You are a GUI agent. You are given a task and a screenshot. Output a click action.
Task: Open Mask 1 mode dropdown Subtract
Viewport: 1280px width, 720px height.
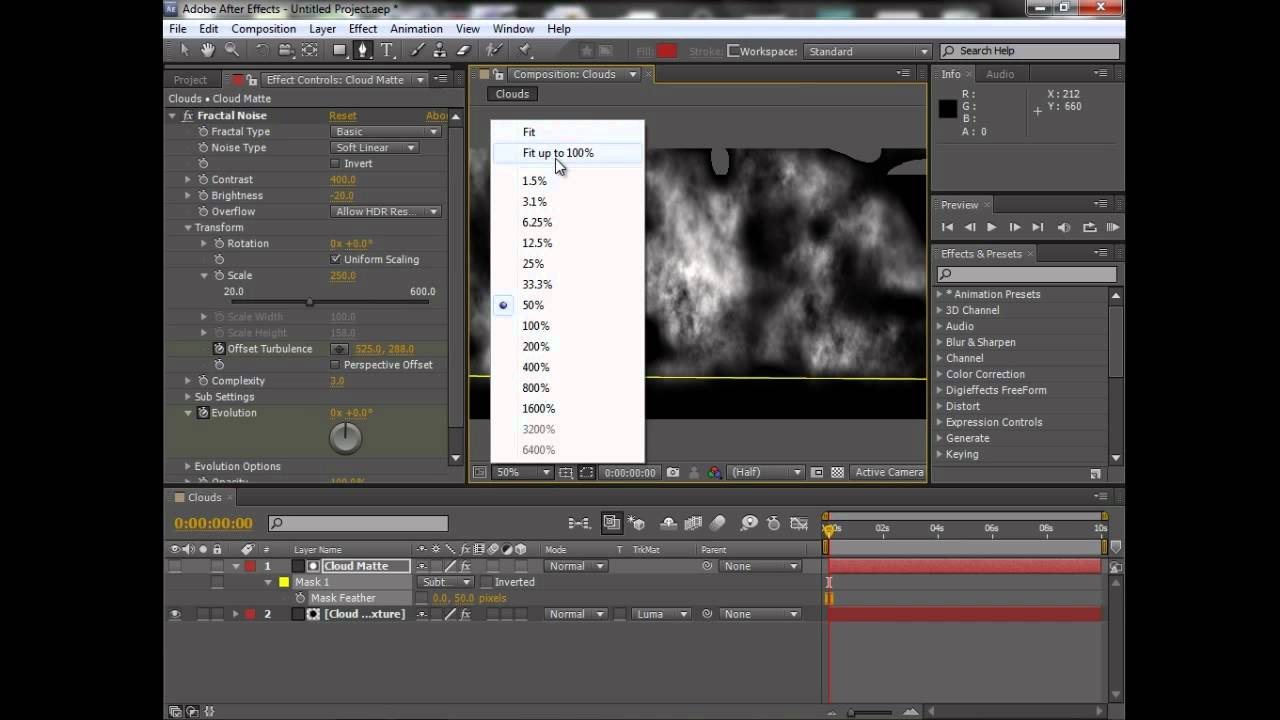tap(446, 582)
